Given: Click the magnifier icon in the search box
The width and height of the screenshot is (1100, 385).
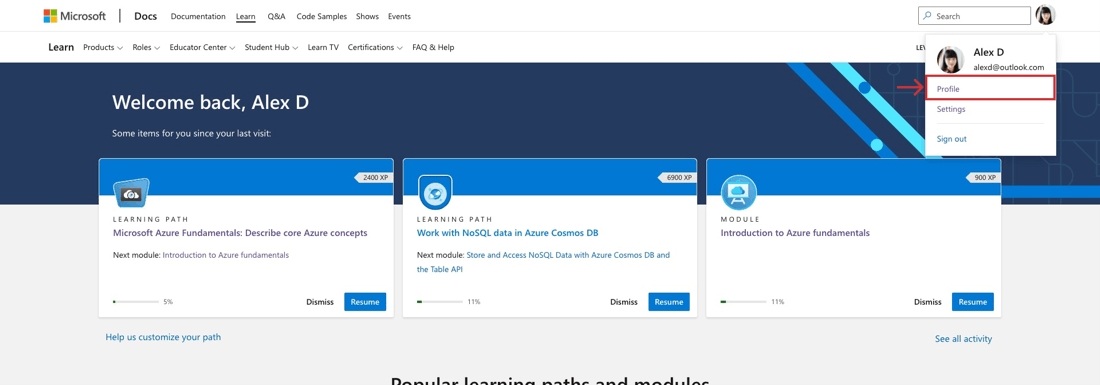Looking at the screenshot, I should (927, 15).
